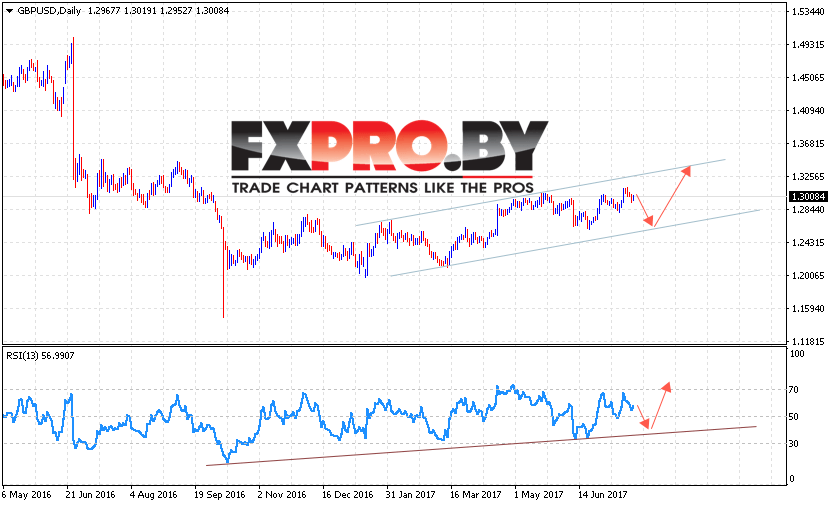Select the 1.45065 price axis label
The width and height of the screenshot is (829, 506).
click(x=808, y=78)
